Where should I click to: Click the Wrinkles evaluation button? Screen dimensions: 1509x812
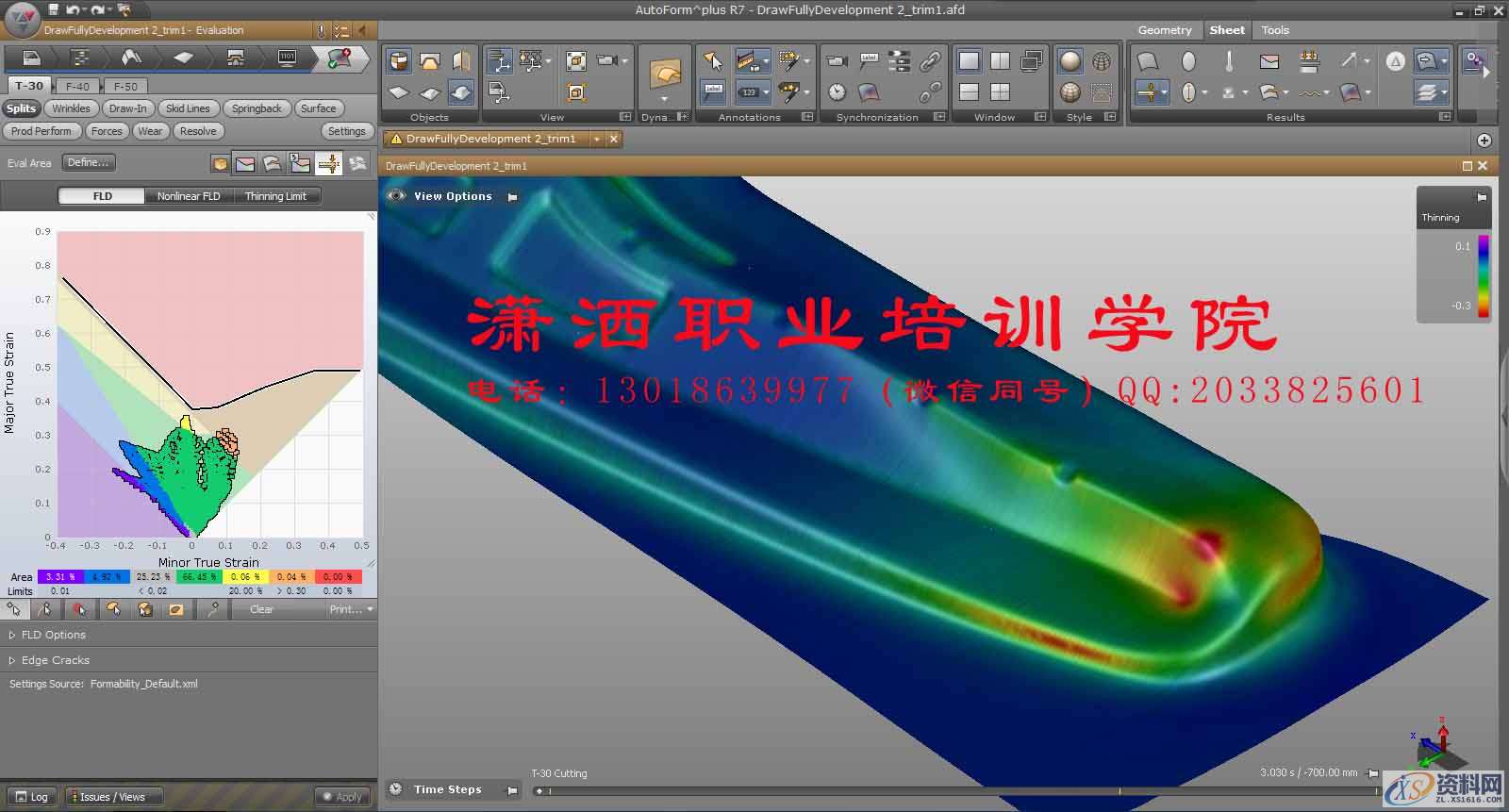(71, 108)
